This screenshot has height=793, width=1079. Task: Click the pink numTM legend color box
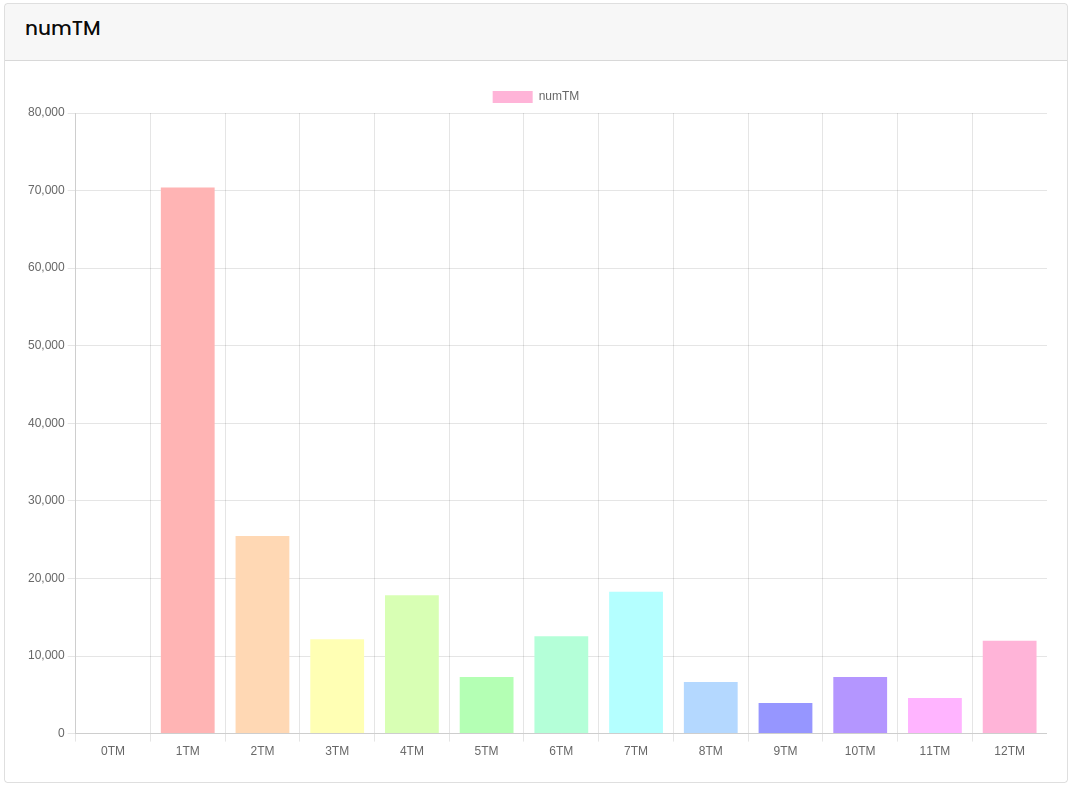pos(512,97)
